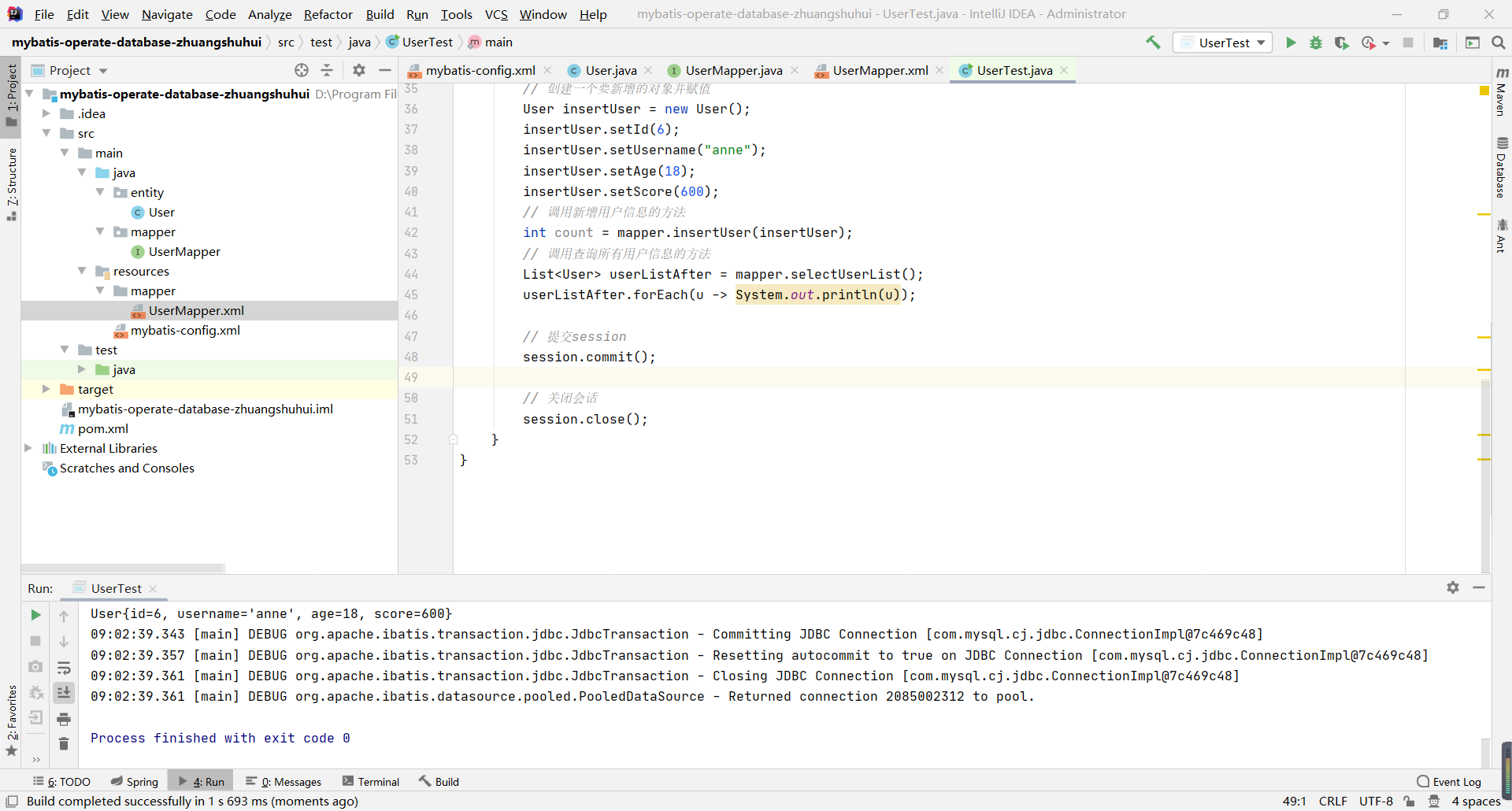This screenshot has width=1512, height=811.
Task: Open the TODO tool window
Action: tap(61, 781)
